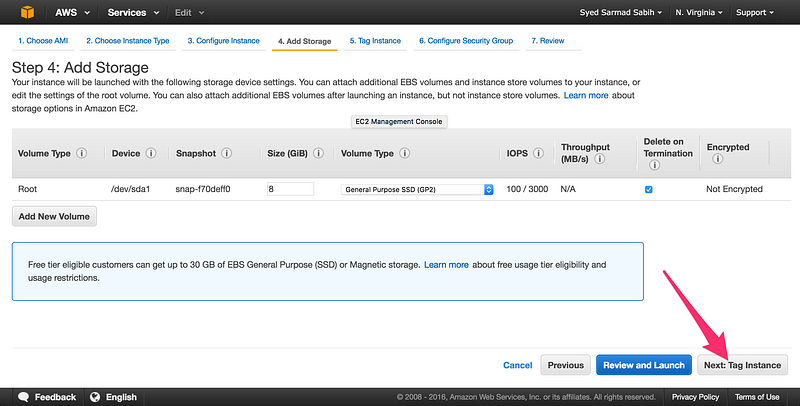
Task: Open the AWS dropdown menu
Action: (72, 12)
